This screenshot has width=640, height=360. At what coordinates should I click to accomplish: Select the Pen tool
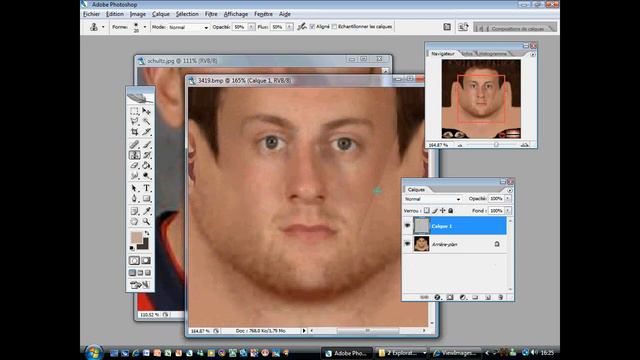pyautogui.click(x=134, y=199)
